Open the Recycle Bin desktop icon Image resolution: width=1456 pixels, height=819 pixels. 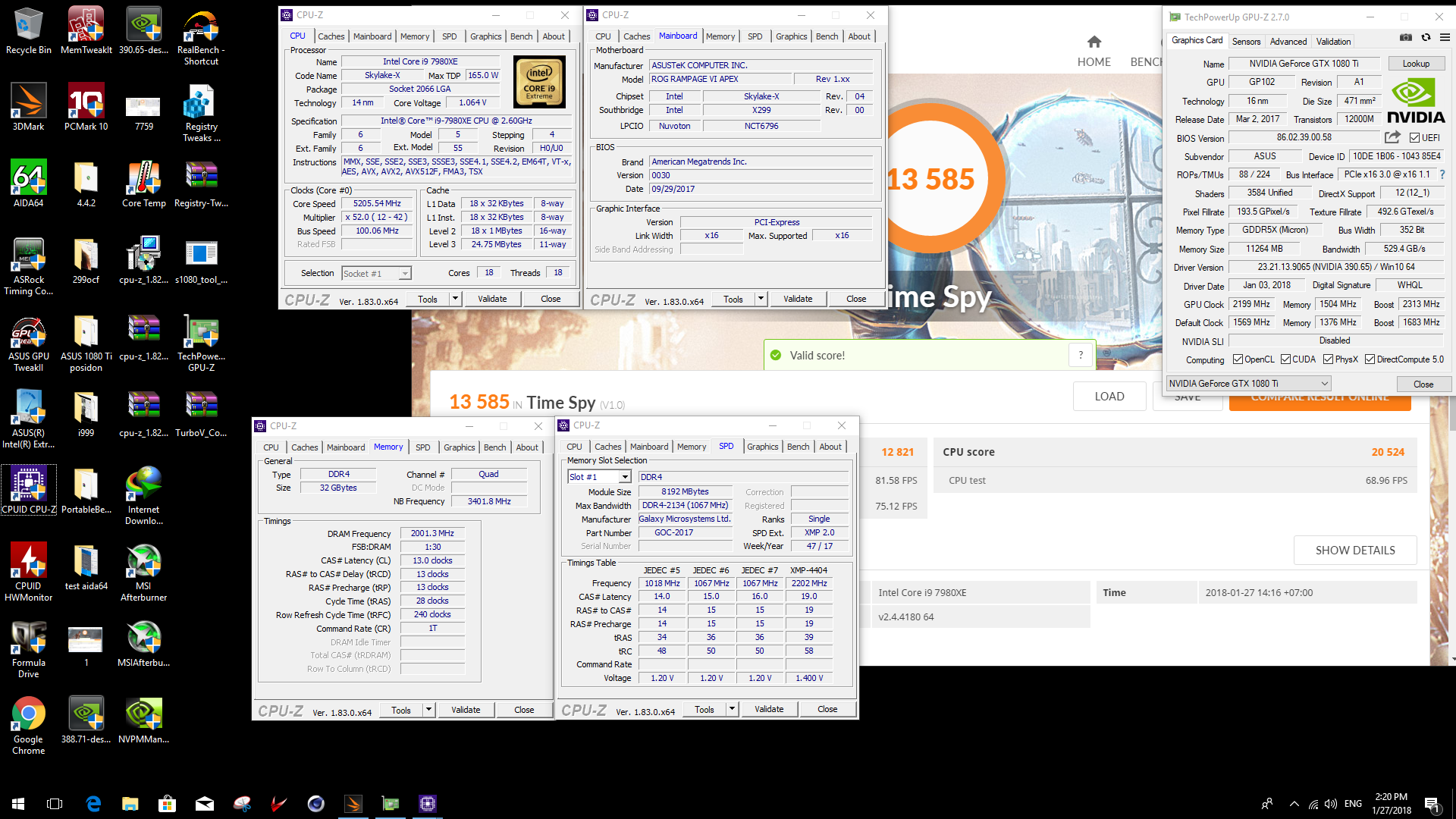pyautogui.click(x=28, y=31)
